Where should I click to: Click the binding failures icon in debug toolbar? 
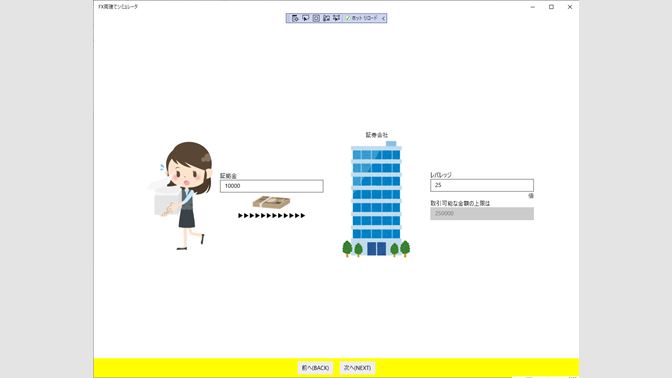pyautogui.click(x=336, y=18)
